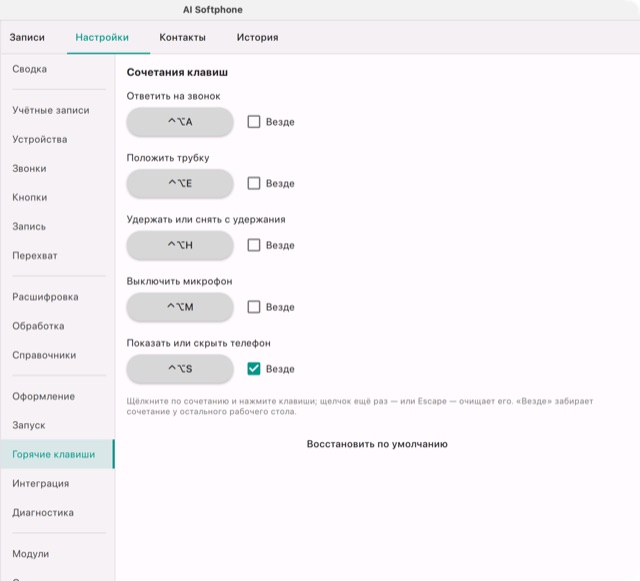Open the Контакты tab
Screen dimensions: 640x581
tap(182, 37)
